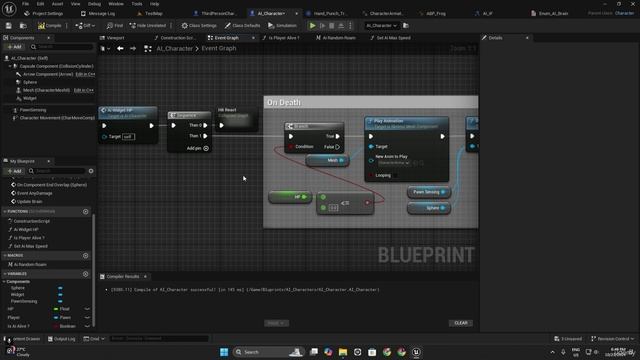Select Event AnyDamage in graph list
640x360 pixels.
pos(35,193)
